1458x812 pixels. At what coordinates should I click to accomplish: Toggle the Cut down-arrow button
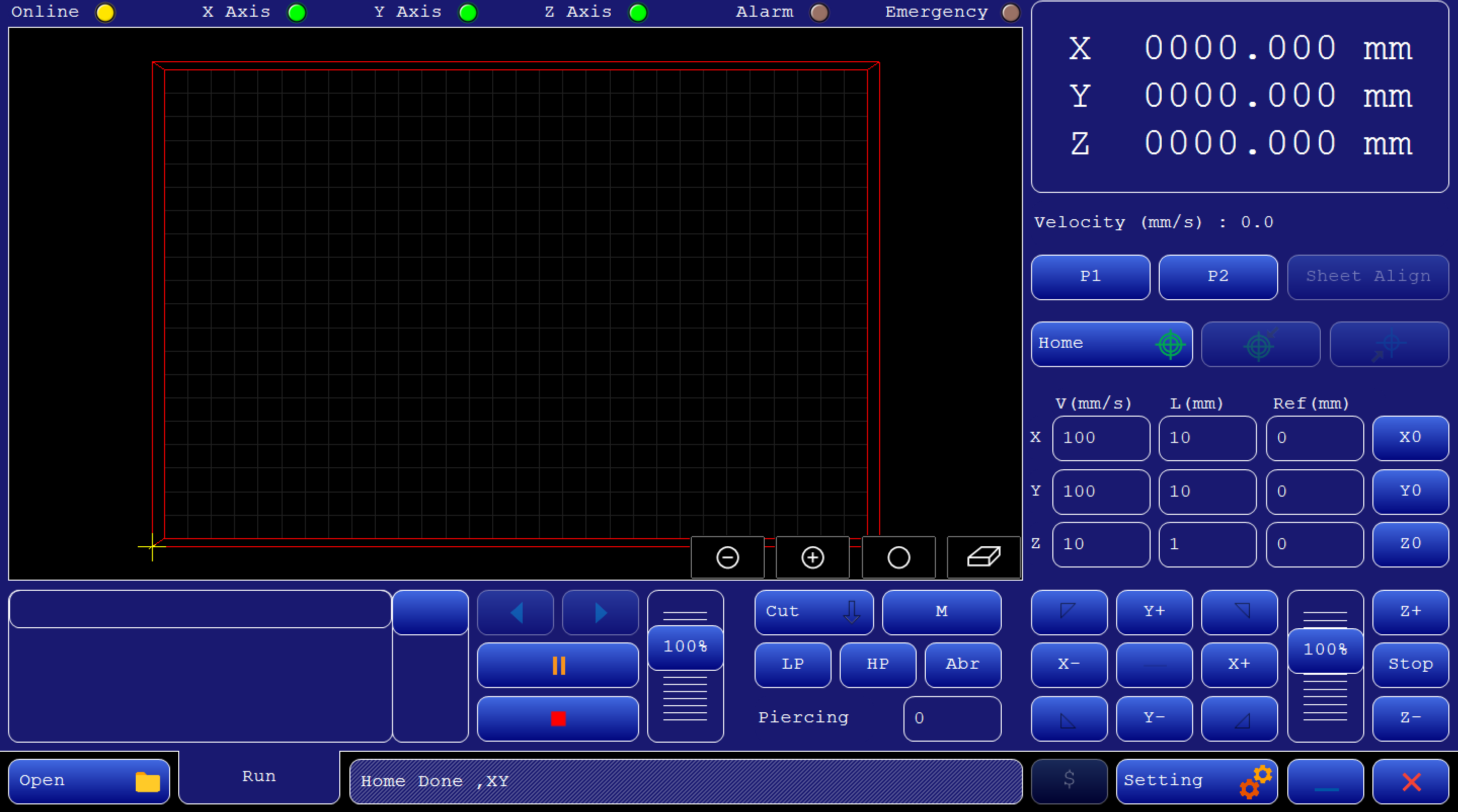(x=813, y=612)
